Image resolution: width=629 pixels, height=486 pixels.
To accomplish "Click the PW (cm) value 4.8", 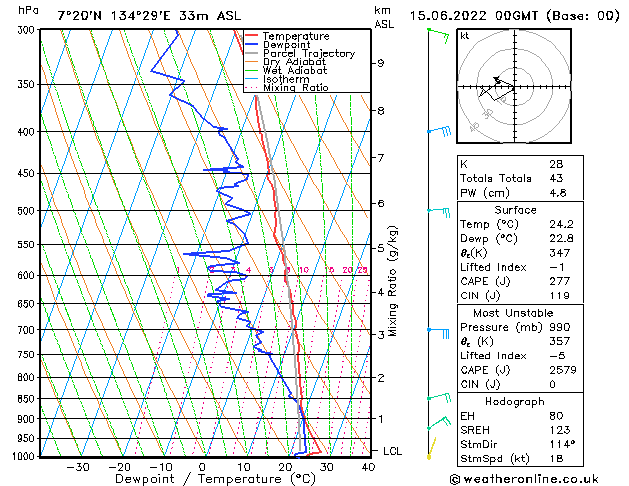I will pos(558,192).
